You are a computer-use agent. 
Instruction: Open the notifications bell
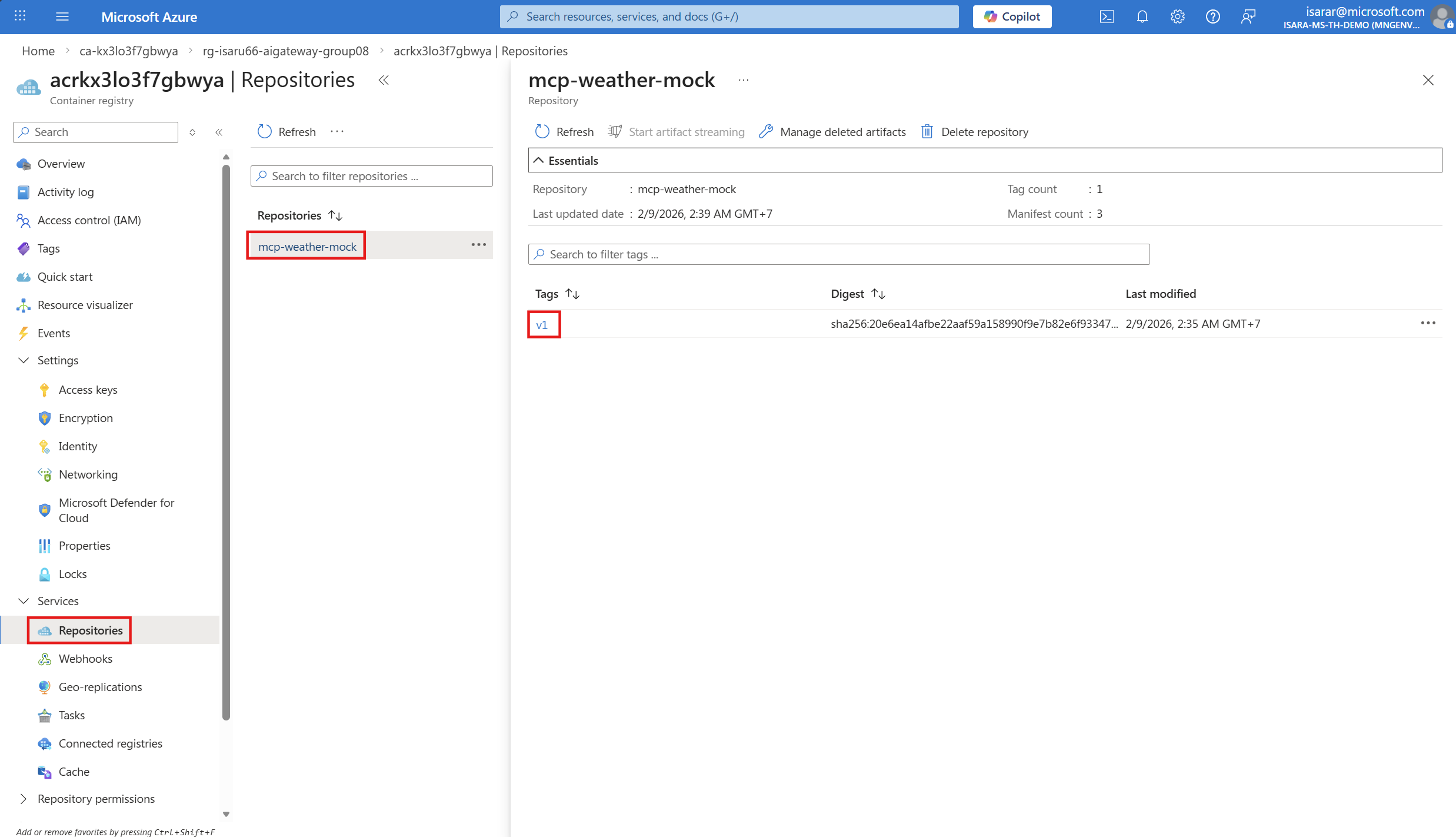(x=1142, y=16)
